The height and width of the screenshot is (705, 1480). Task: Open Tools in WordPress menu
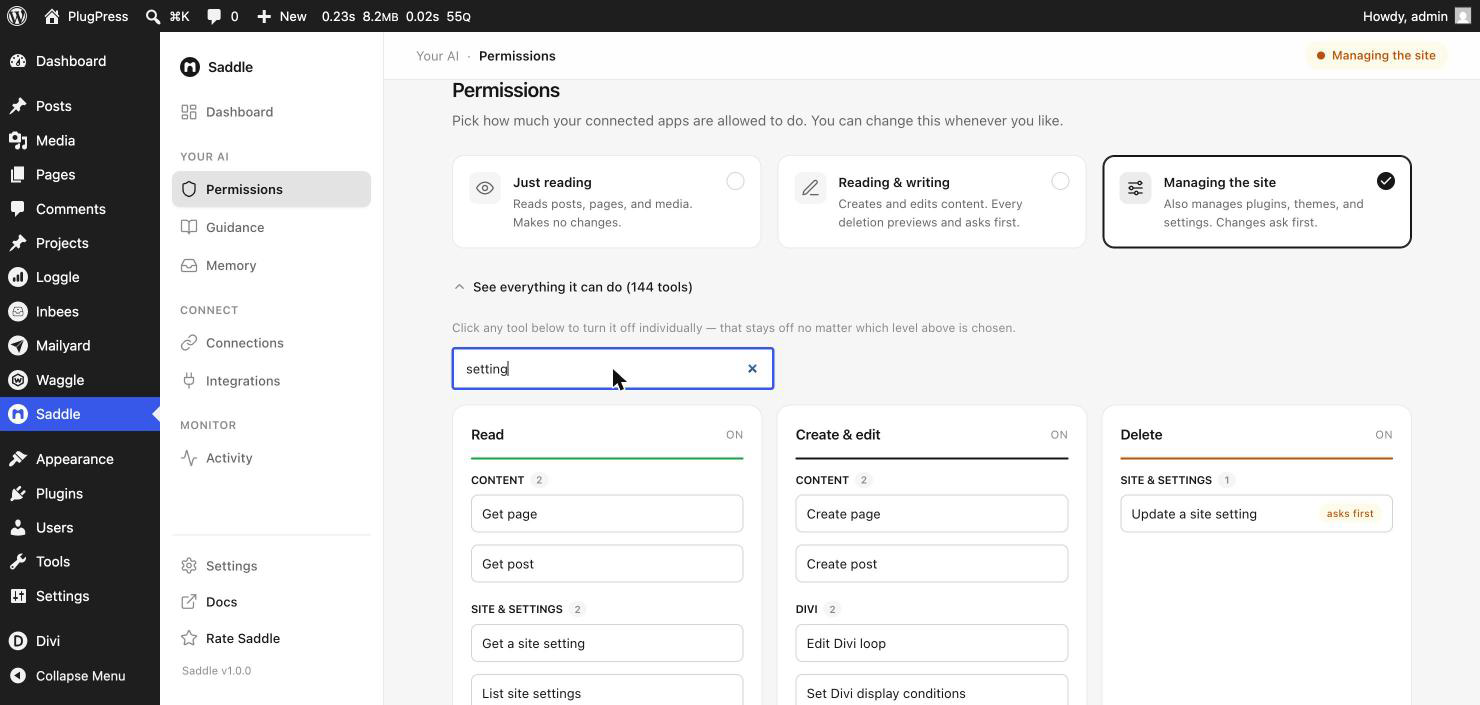click(53, 562)
